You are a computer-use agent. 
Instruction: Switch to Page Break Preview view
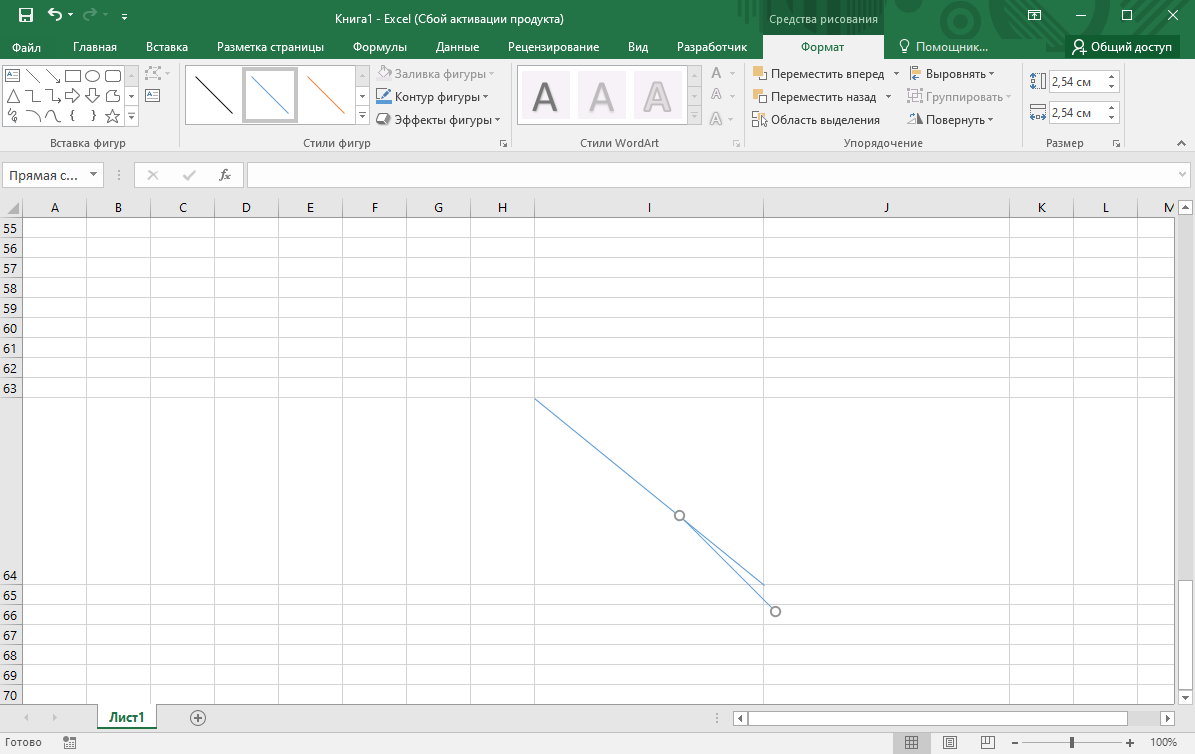pos(986,743)
